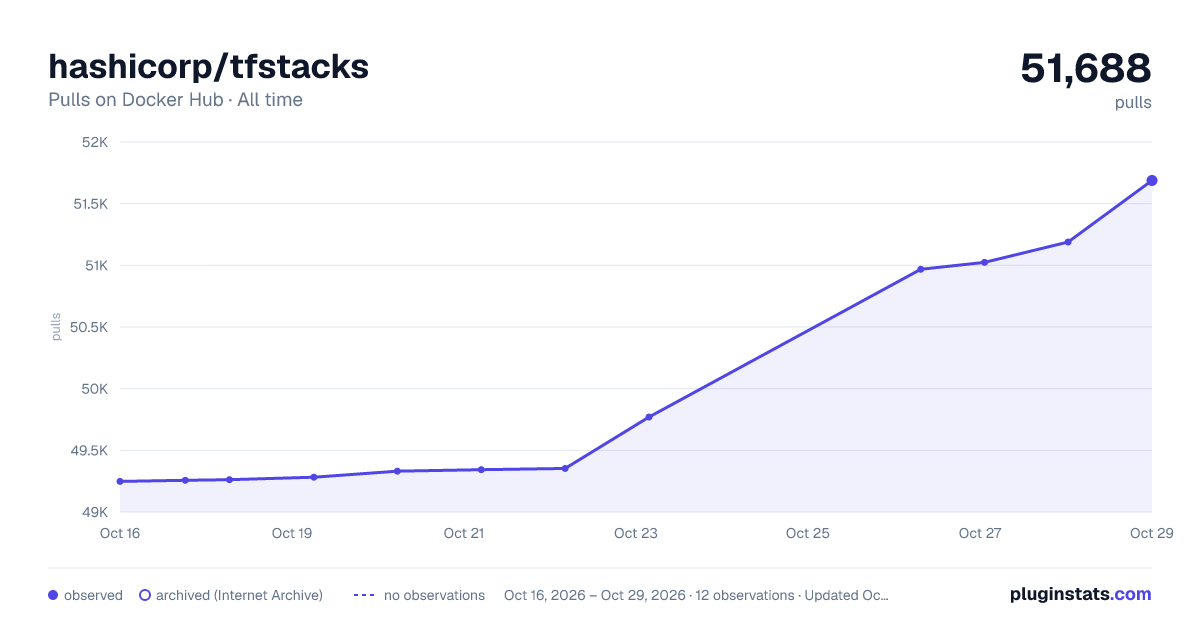Viewport: 1200px width, 630px height.
Task: Select the data point above Oct 23
Action: [x=649, y=417]
